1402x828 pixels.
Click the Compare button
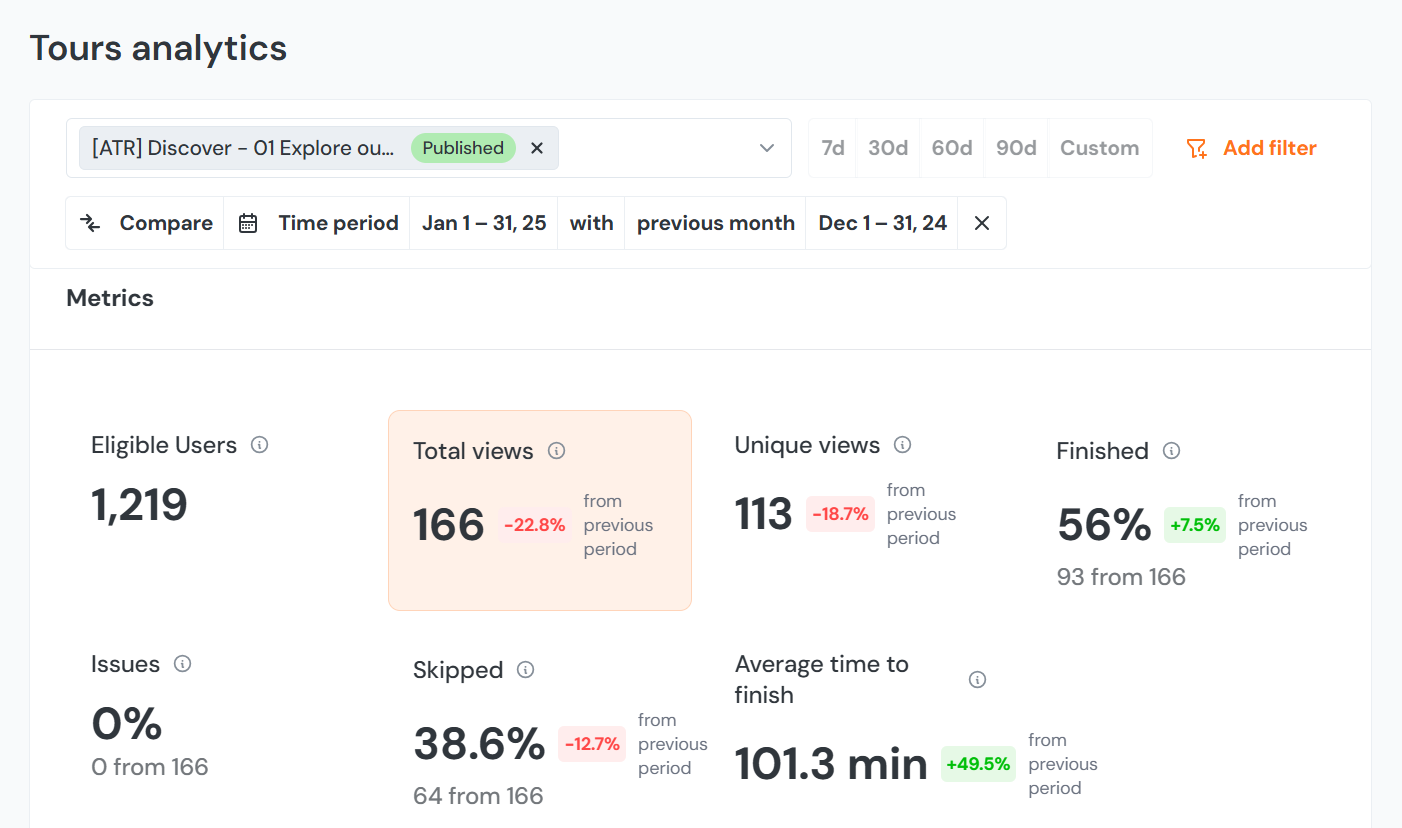[x=146, y=223]
